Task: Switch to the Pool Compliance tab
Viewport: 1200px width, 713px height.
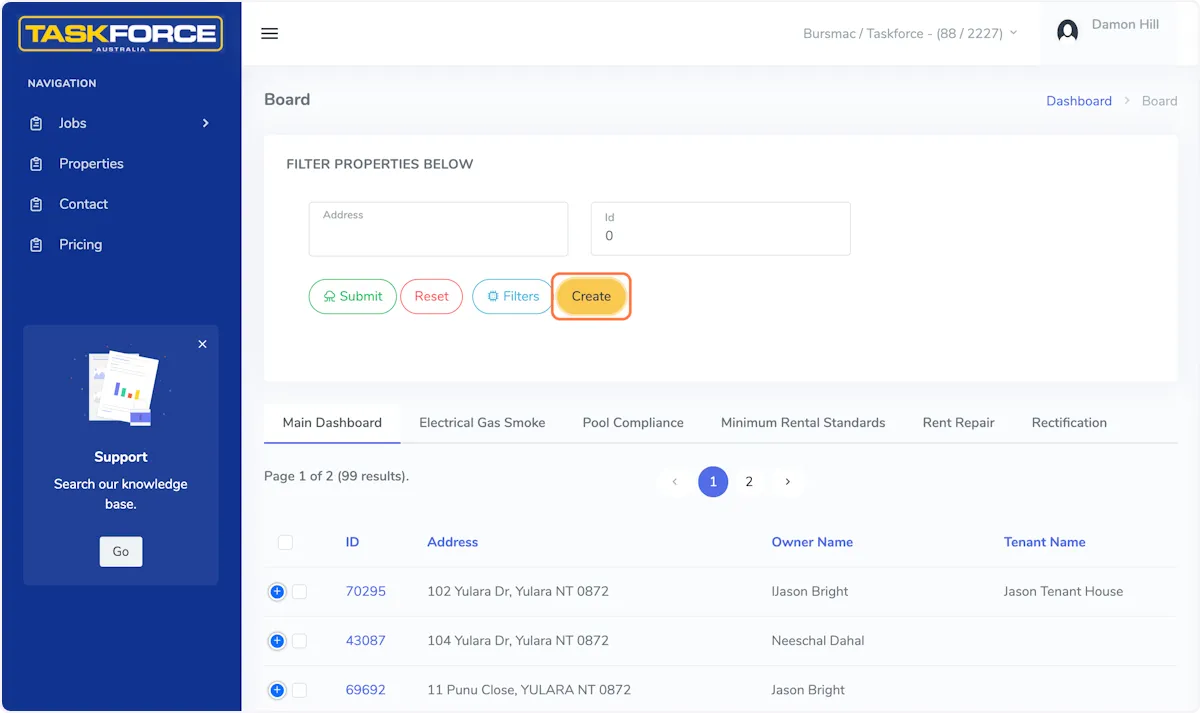Action: click(633, 423)
